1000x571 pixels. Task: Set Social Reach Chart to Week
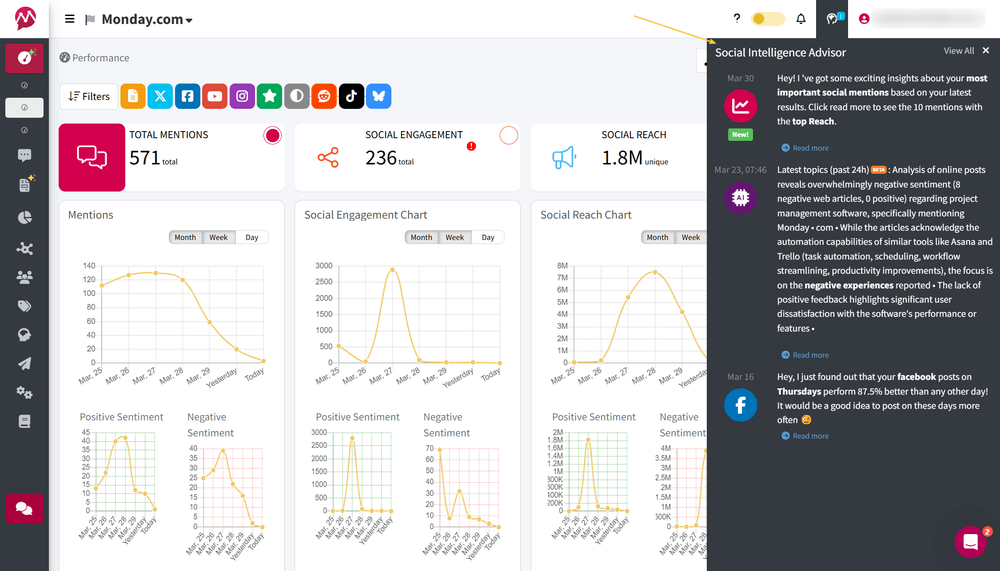tap(691, 237)
